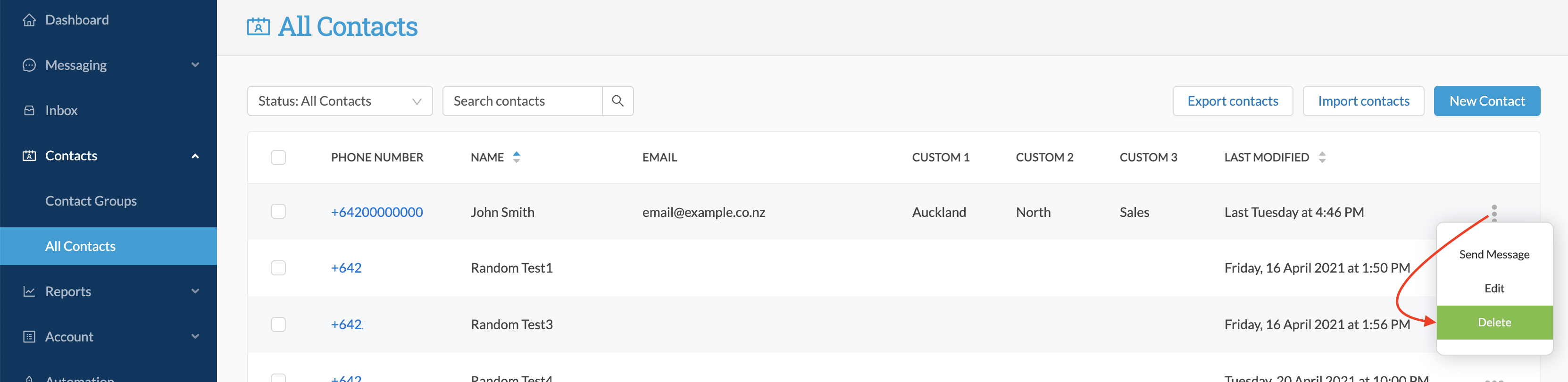Click the All Contacts page title
This screenshot has height=382, width=1568.
[348, 27]
